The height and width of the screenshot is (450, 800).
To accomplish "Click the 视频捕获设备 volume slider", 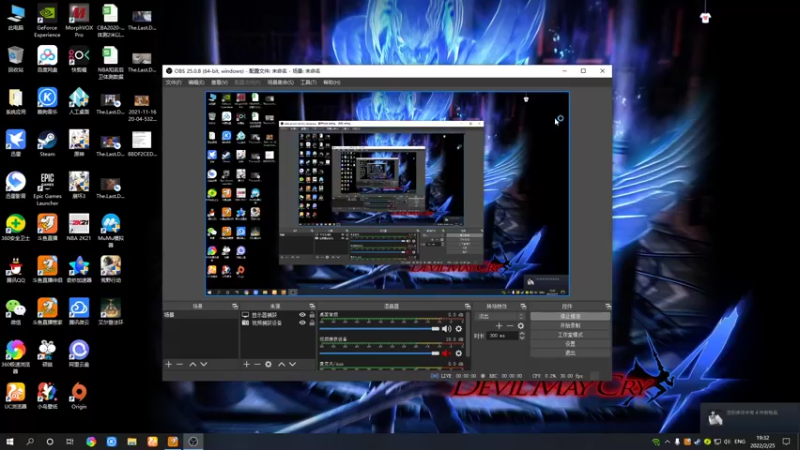I will pos(379,353).
